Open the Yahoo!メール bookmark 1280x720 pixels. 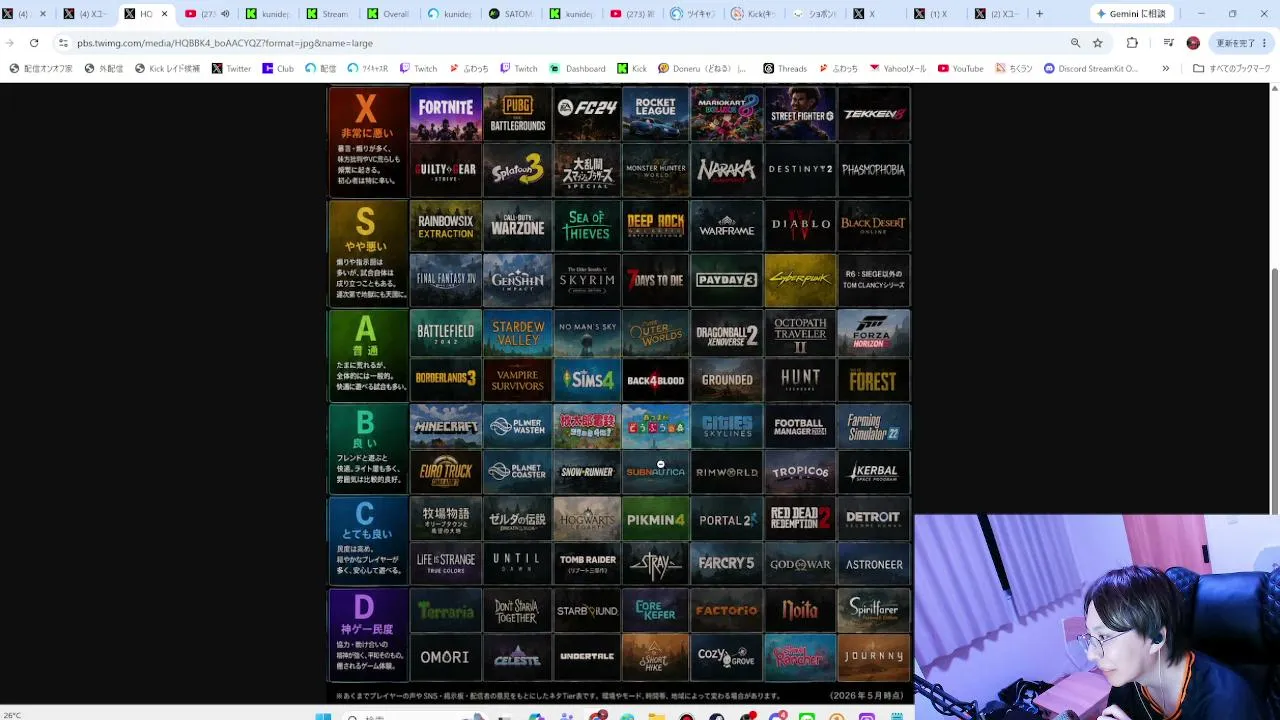[898, 69]
